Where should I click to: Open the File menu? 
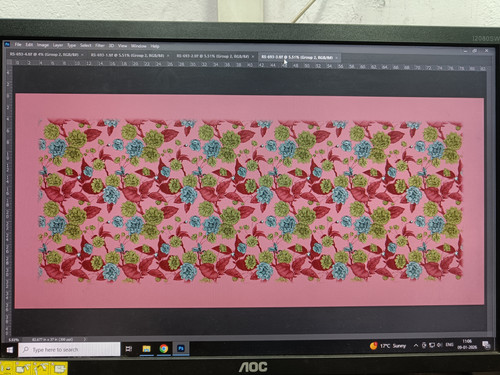[18, 44]
